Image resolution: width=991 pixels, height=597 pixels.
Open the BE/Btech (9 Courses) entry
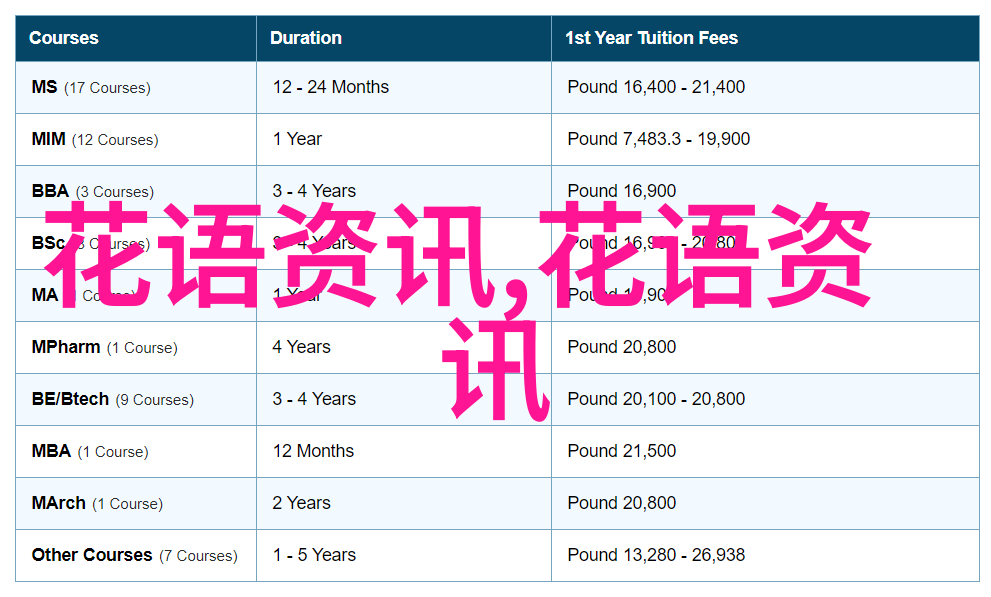[112, 399]
